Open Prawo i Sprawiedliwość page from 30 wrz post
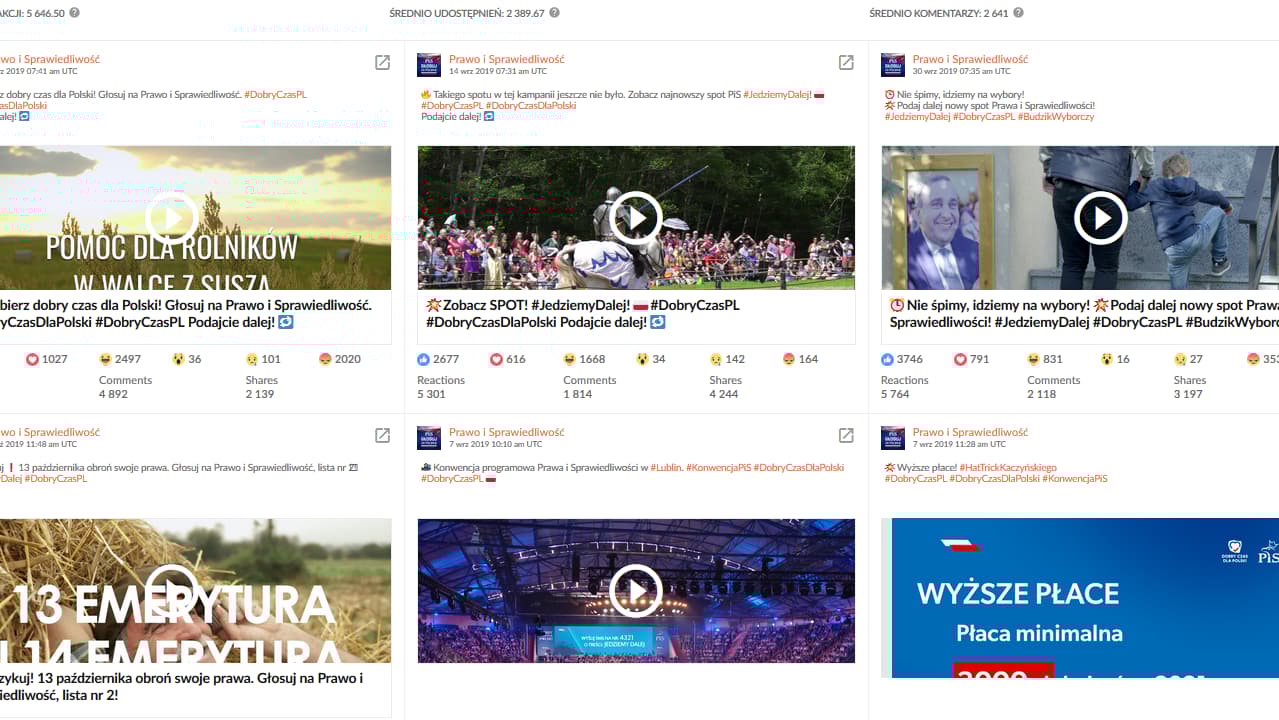1279x720 pixels. [x=971, y=59]
